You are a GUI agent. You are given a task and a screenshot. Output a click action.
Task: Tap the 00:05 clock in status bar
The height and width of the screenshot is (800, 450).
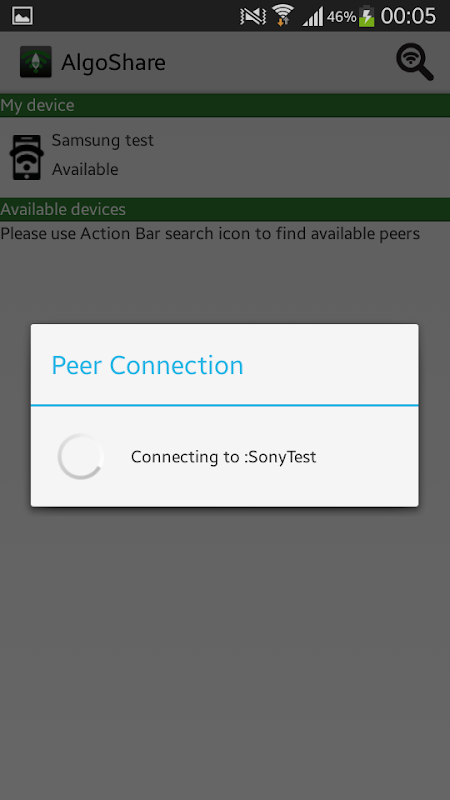[408, 16]
